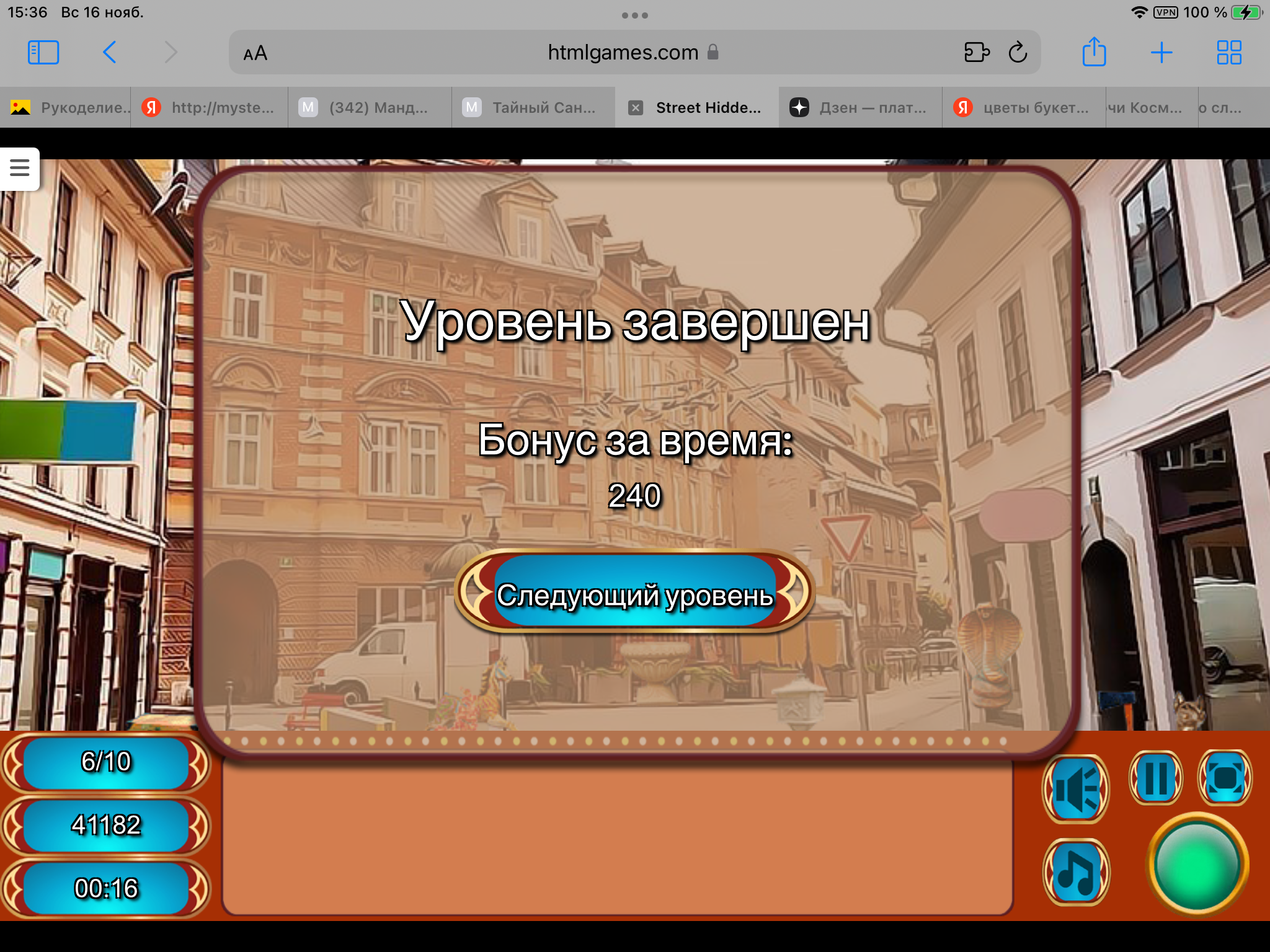This screenshot has width=1270, height=952.
Task: Reload the htmlgames.com page
Action: point(1018,53)
